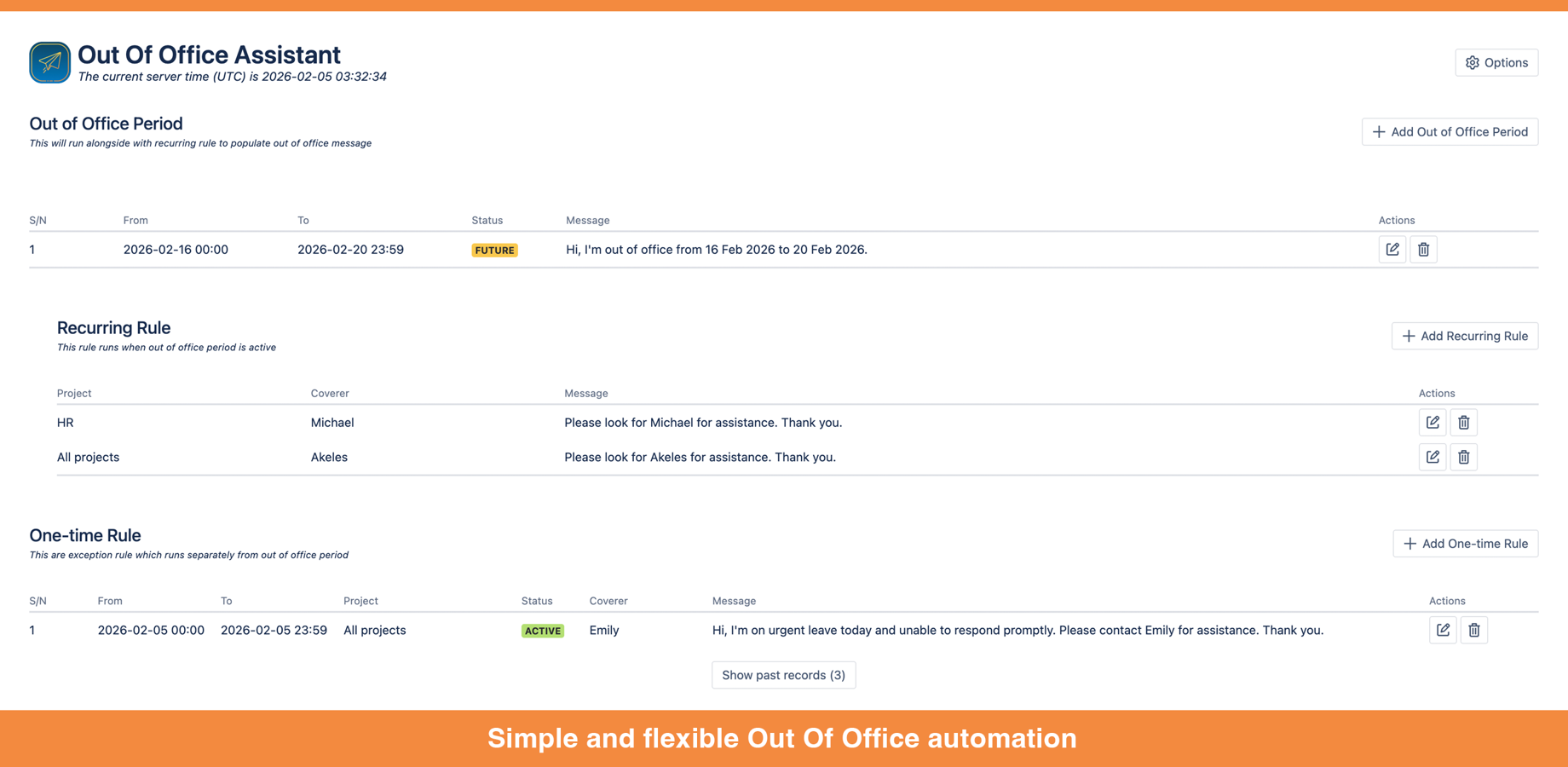This screenshot has width=1568, height=767.
Task: Edit the HR recurring rule for Michael
Action: coord(1433,422)
